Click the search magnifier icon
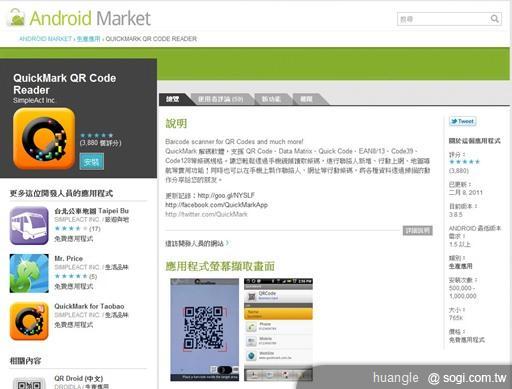The width and height of the screenshot is (512, 389). click(x=494, y=19)
